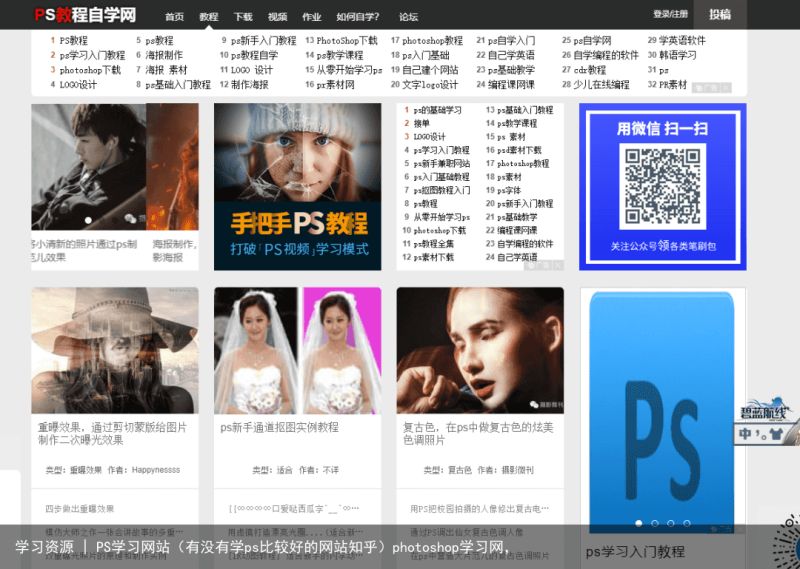Click the 制作海报 link

tap(249, 85)
